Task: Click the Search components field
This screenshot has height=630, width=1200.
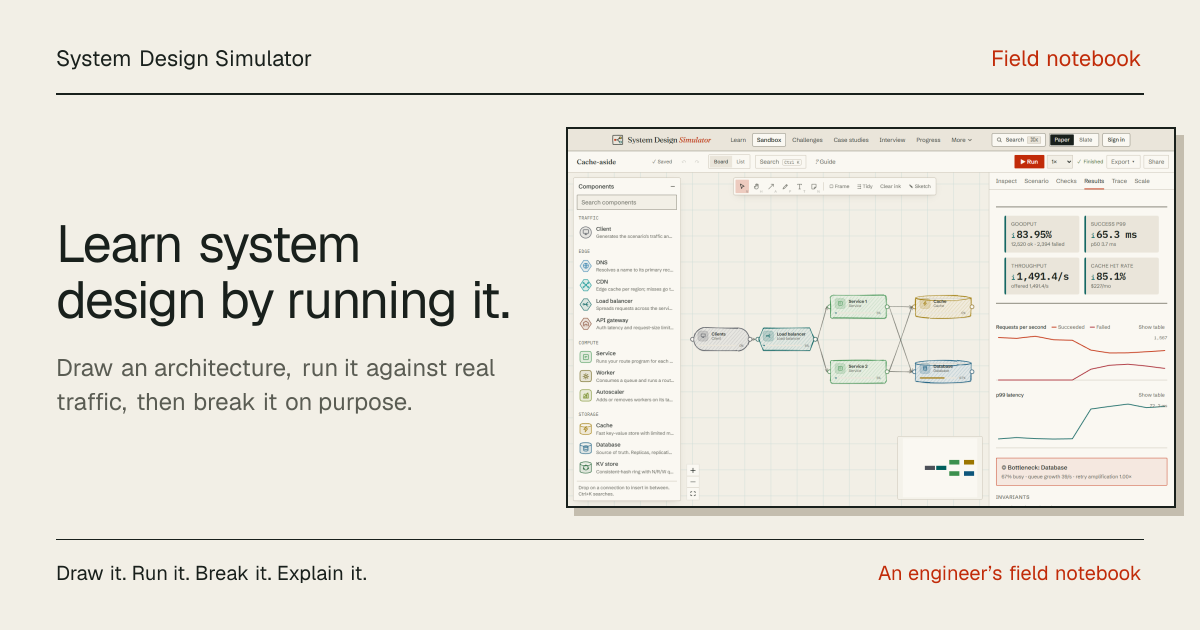Action: pos(627,202)
